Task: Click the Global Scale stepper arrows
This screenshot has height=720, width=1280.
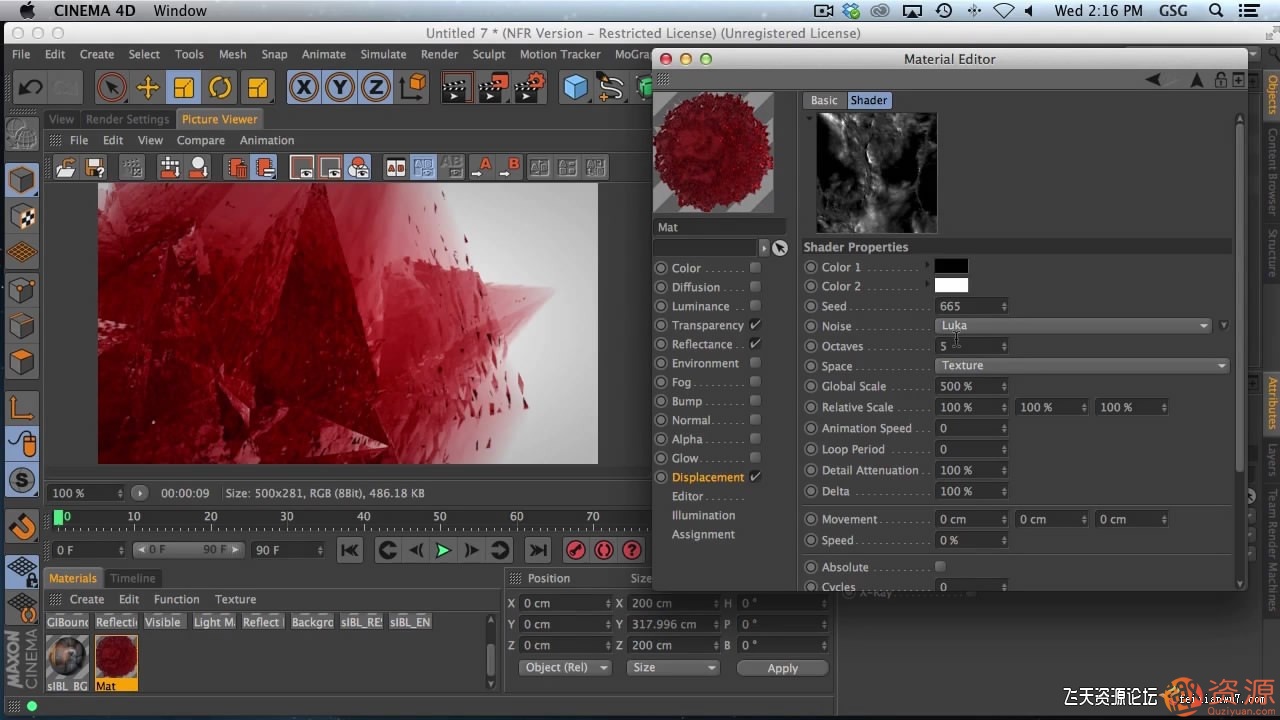Action: coord(1004,386)
